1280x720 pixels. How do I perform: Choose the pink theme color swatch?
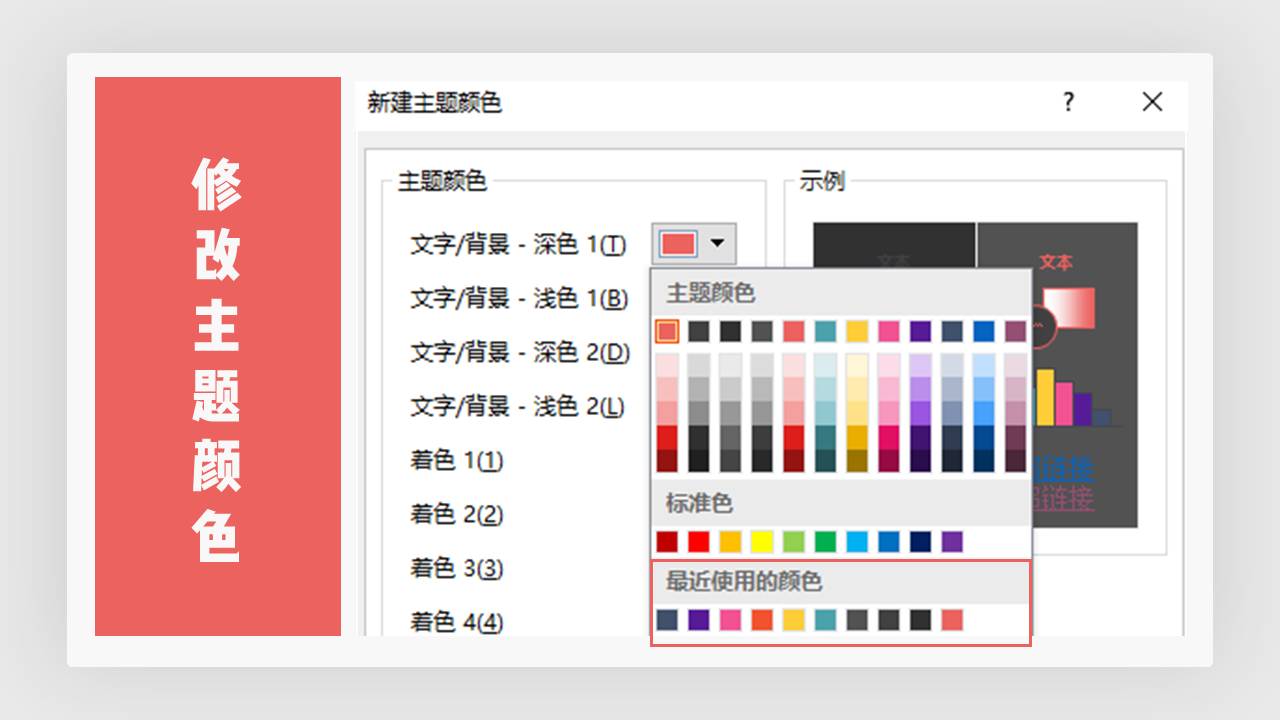coord(888,331)
